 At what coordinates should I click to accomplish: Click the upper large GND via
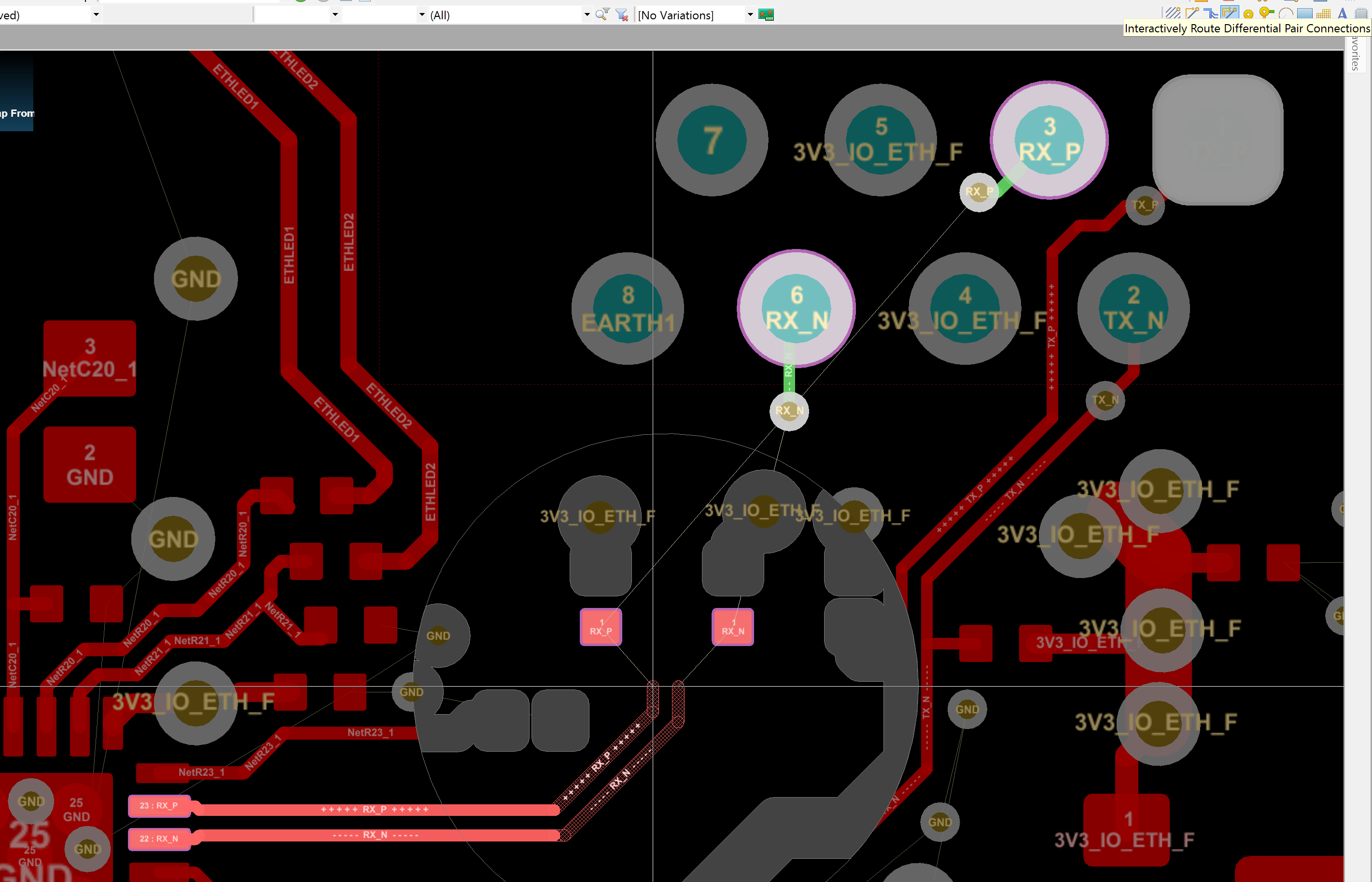[196, 279]
